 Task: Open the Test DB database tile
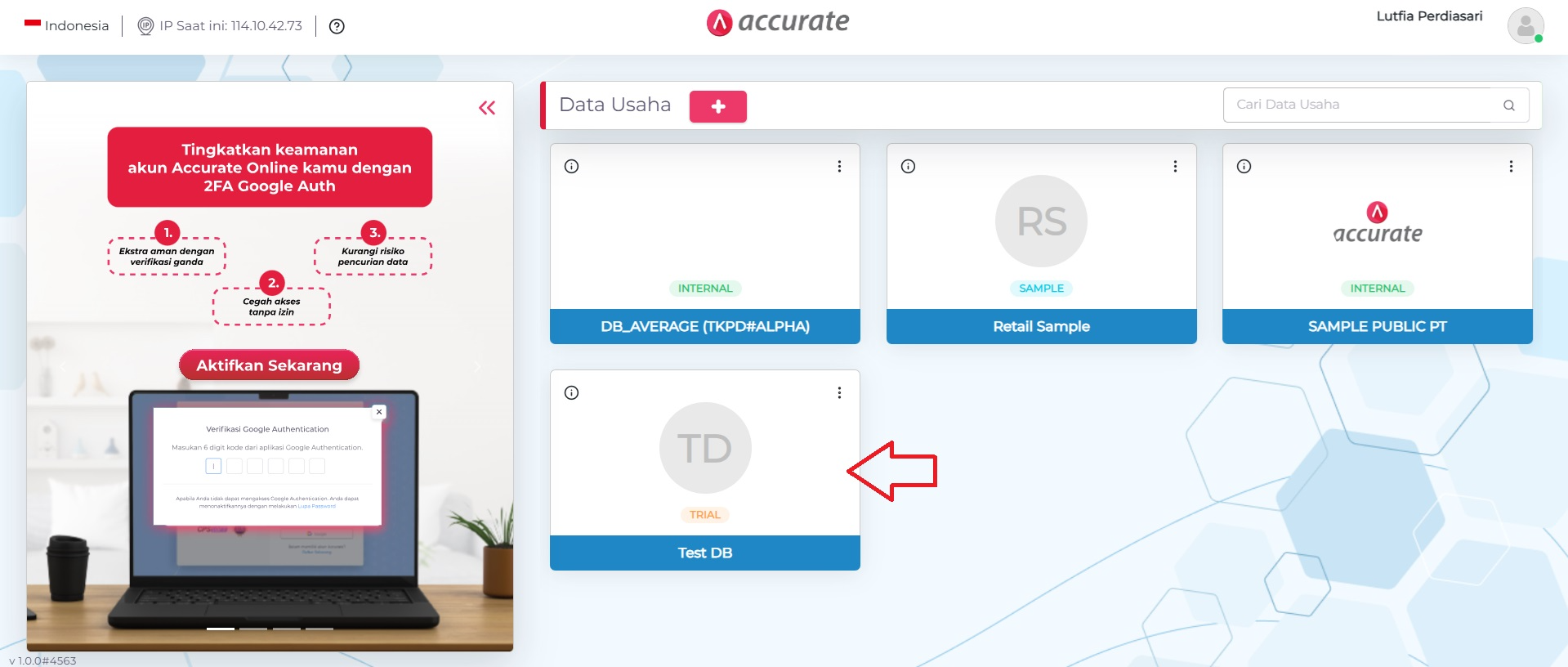(x=705, y=470)
